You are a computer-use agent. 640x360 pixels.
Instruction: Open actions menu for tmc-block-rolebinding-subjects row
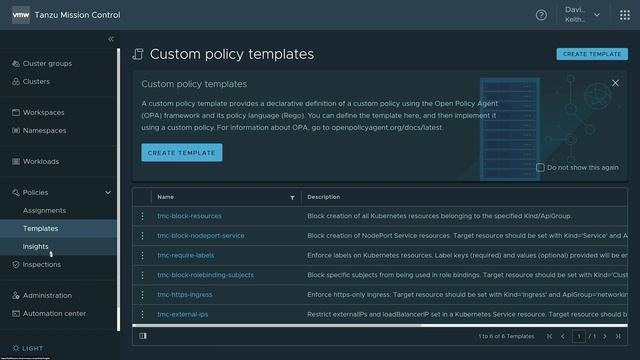pos(142,275)
